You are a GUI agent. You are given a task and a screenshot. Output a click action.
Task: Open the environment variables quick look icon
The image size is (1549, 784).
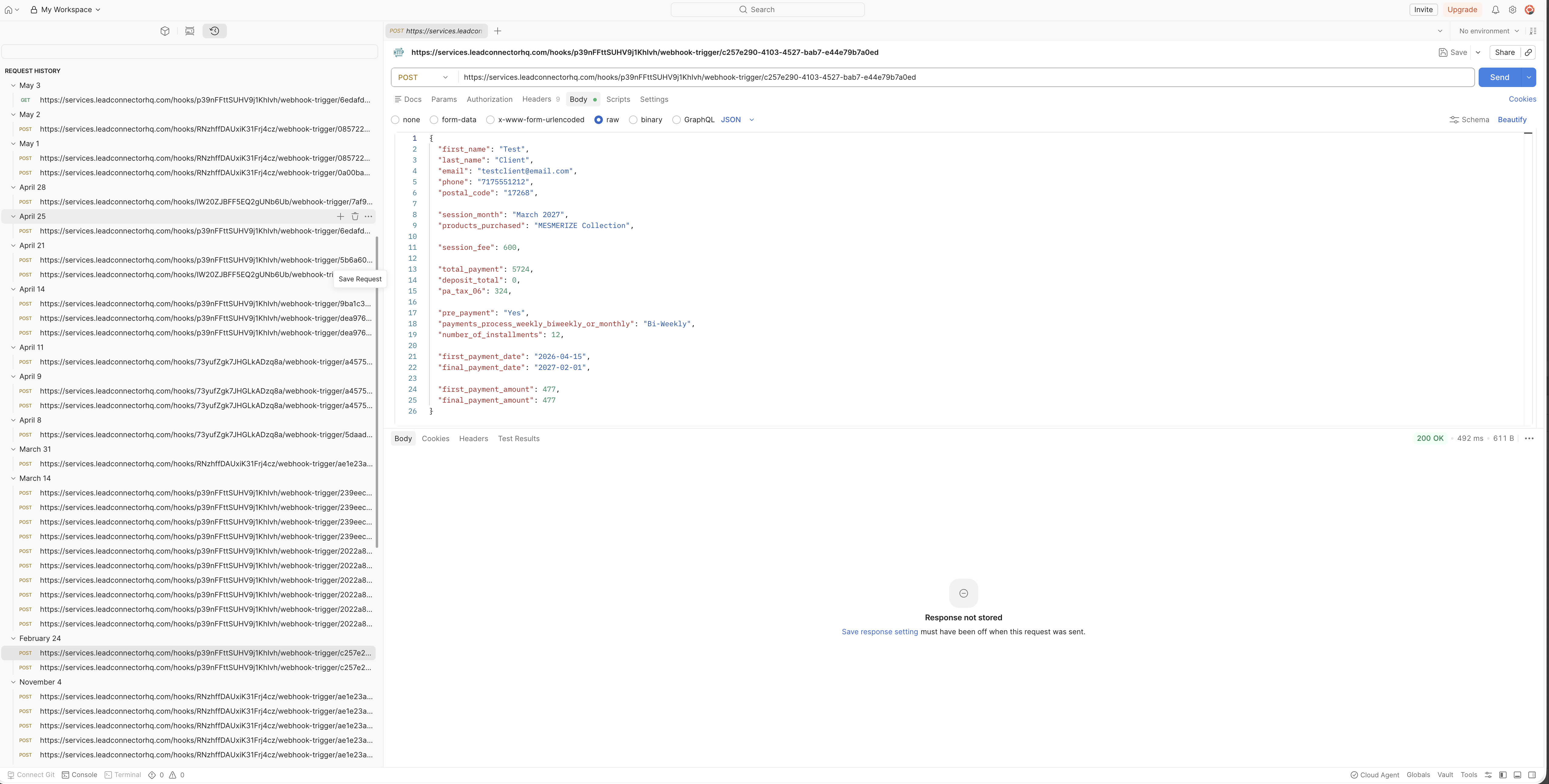pyautogui.click(x=1533, y=31)
